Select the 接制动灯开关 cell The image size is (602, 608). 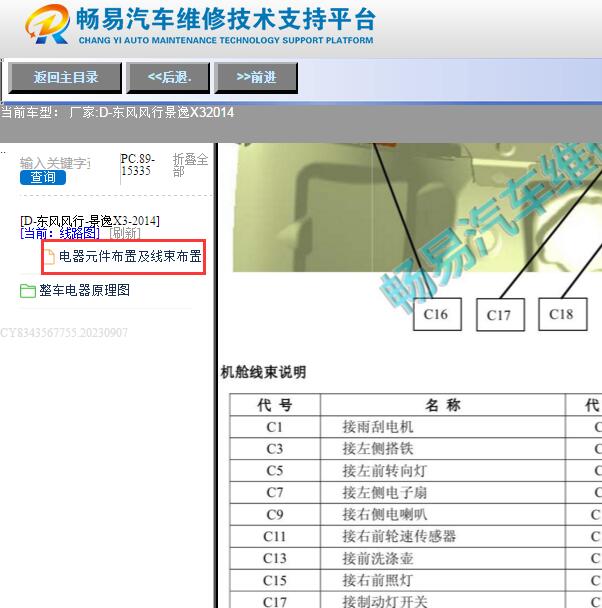coord(442,600)
